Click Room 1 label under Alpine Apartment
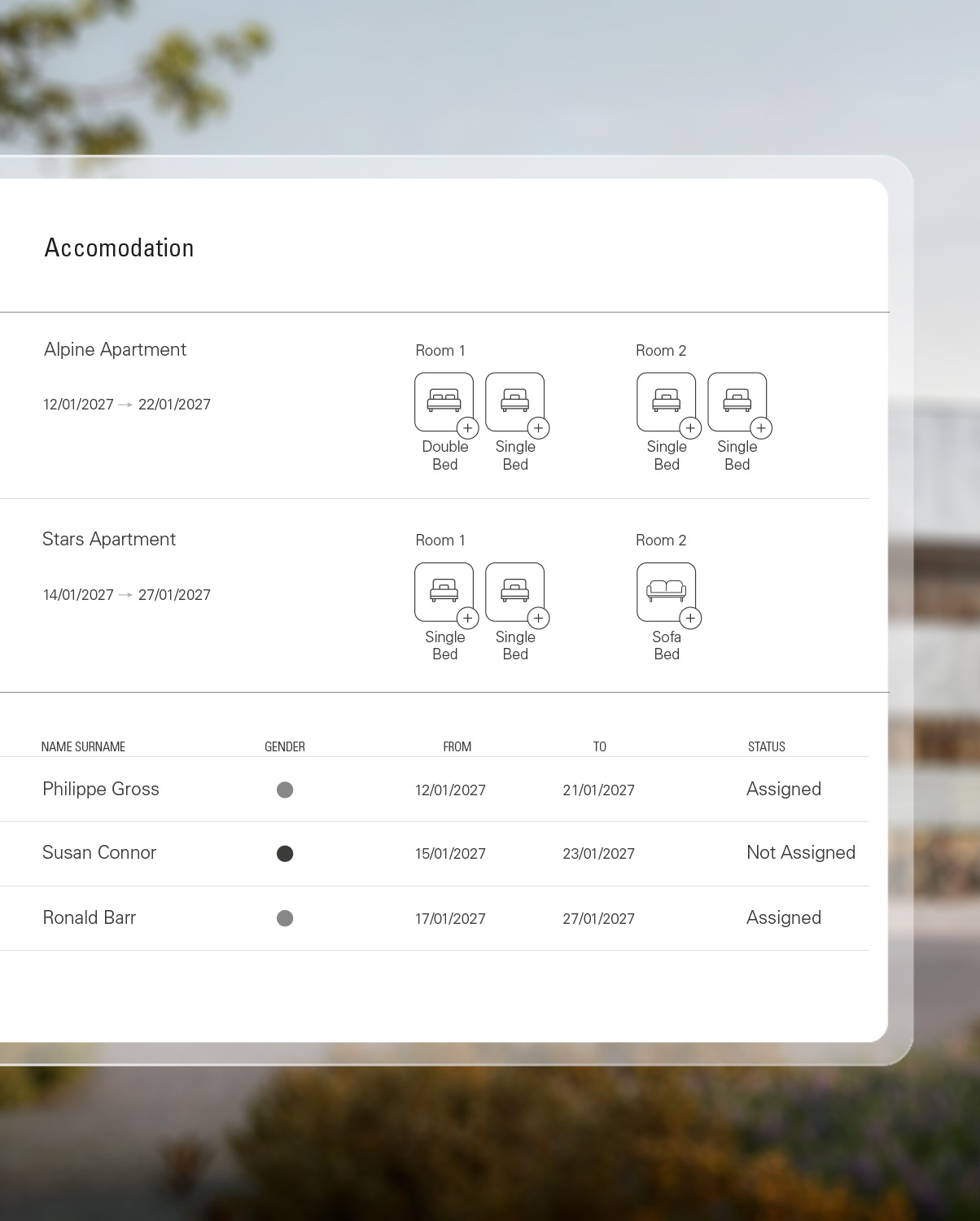This screenshot has width=980, height=1221. pyautogui.click(x=440, y=351)
